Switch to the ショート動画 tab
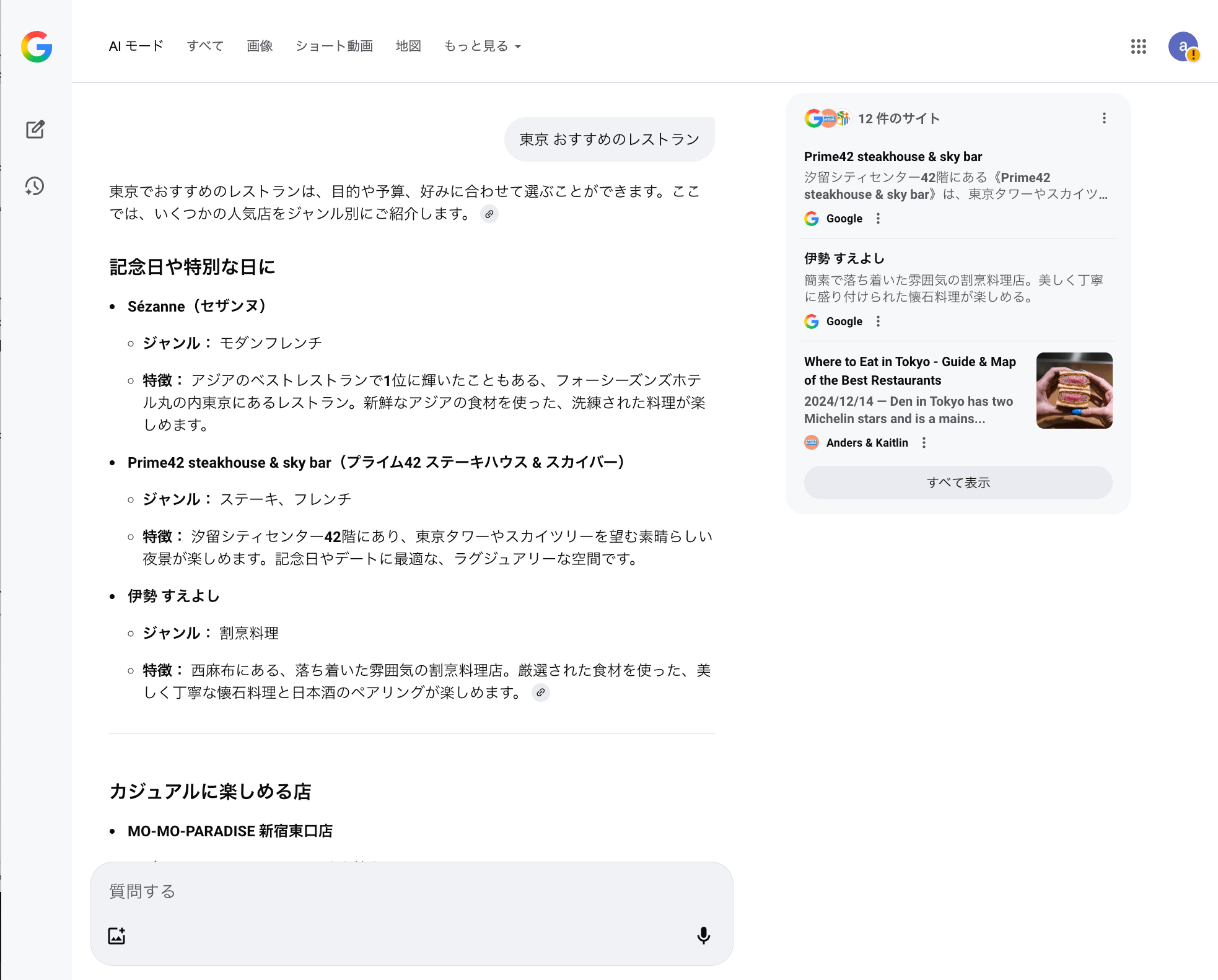1218x980 pixels. (334, 46)
